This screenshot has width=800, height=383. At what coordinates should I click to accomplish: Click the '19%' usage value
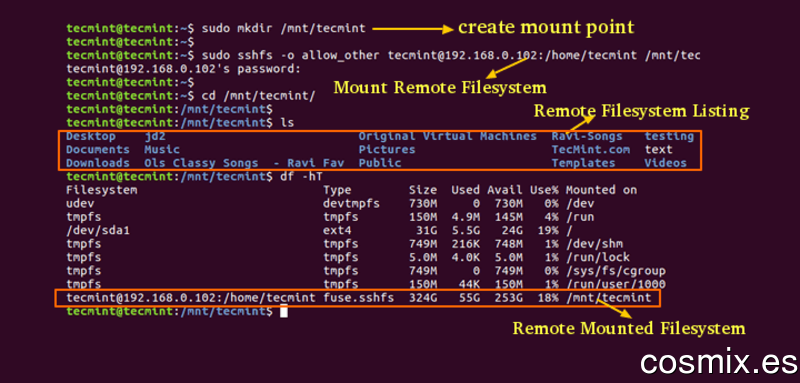(x=547, y=231)
